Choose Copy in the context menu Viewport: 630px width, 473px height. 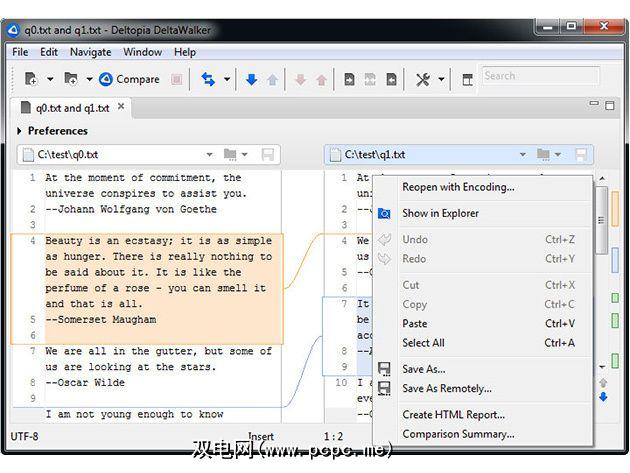click(483, 304)
